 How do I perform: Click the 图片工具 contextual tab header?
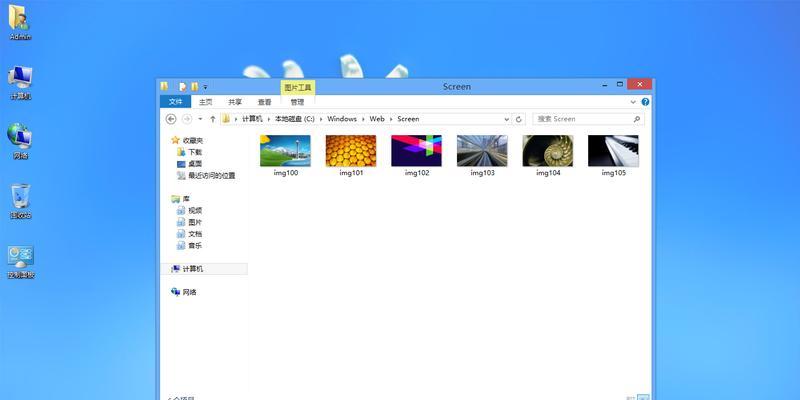(298, 87)
